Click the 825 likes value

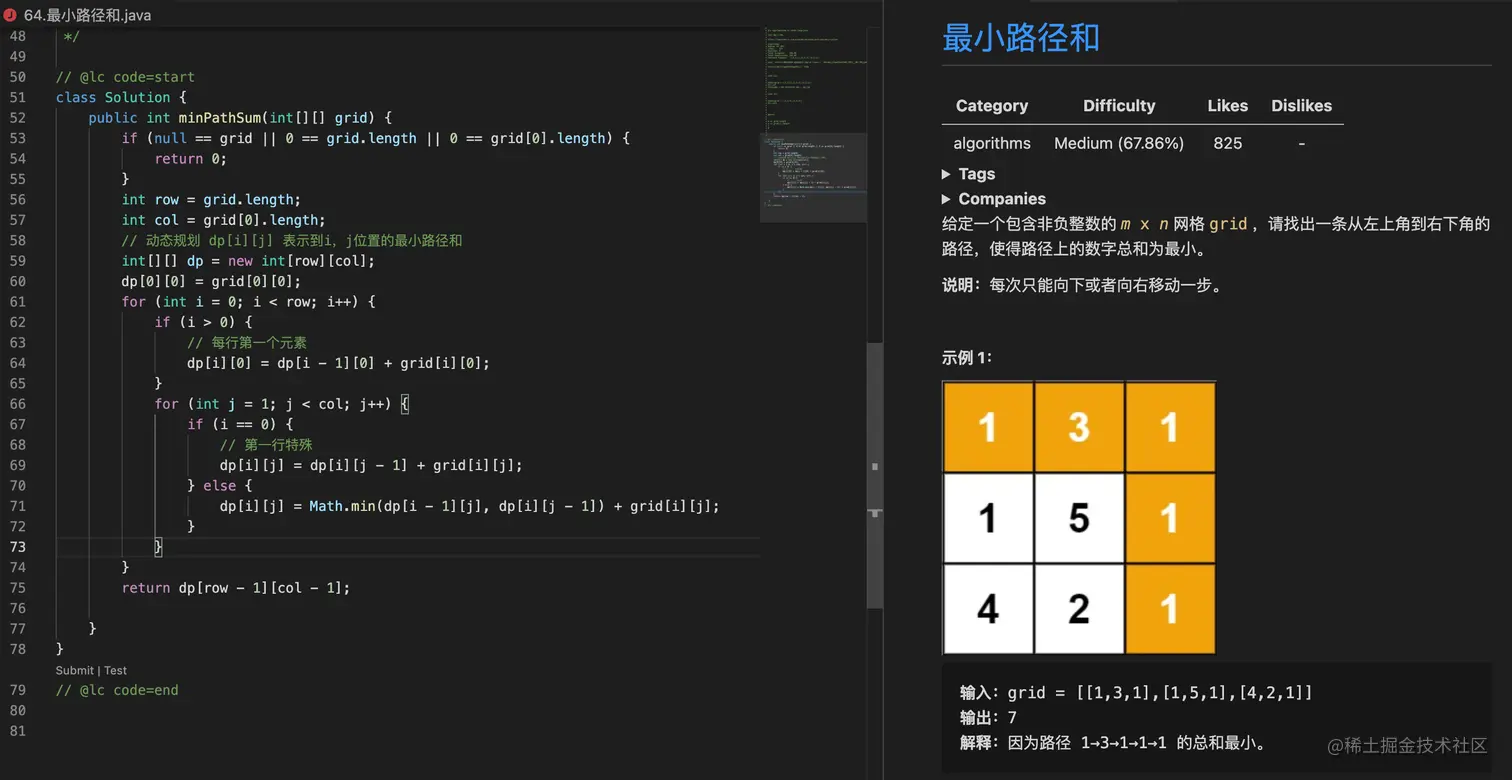1227,143
